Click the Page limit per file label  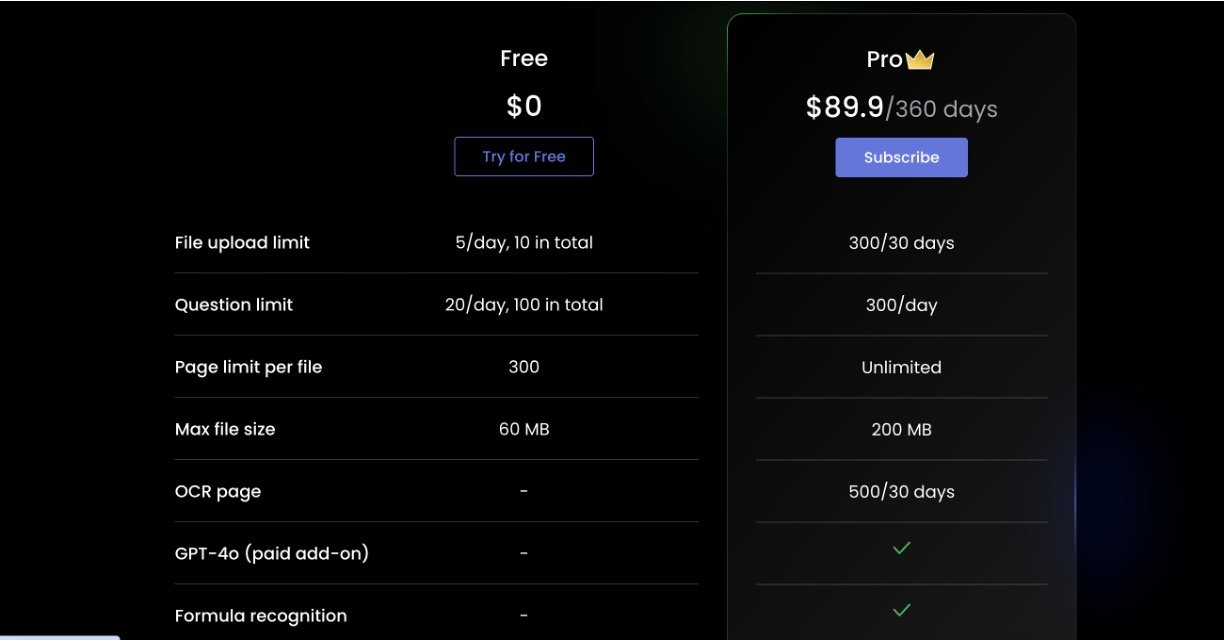click(x=248, y=367)
